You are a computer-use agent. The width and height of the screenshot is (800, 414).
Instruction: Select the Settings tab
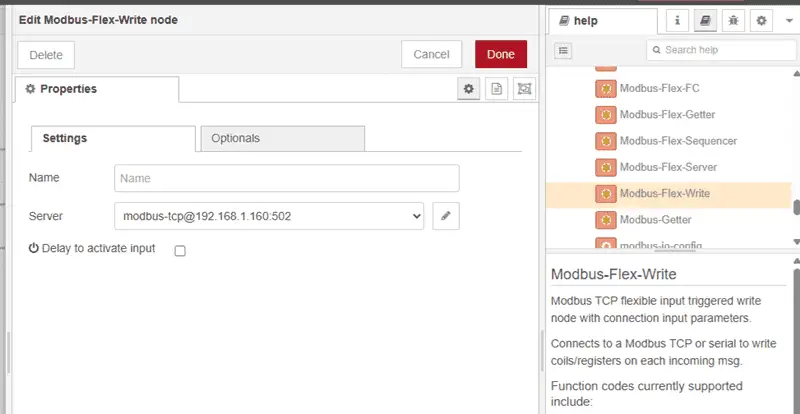tap(113, 138)
